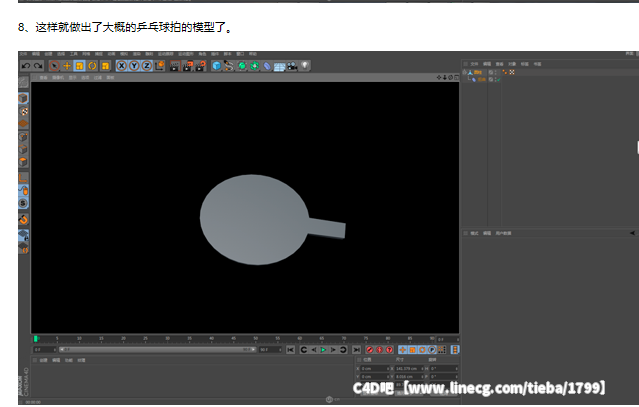Toggle the Y axis lock
Image resolution: width=639 pixels, height=407 pixels.
tap(134, 66)
